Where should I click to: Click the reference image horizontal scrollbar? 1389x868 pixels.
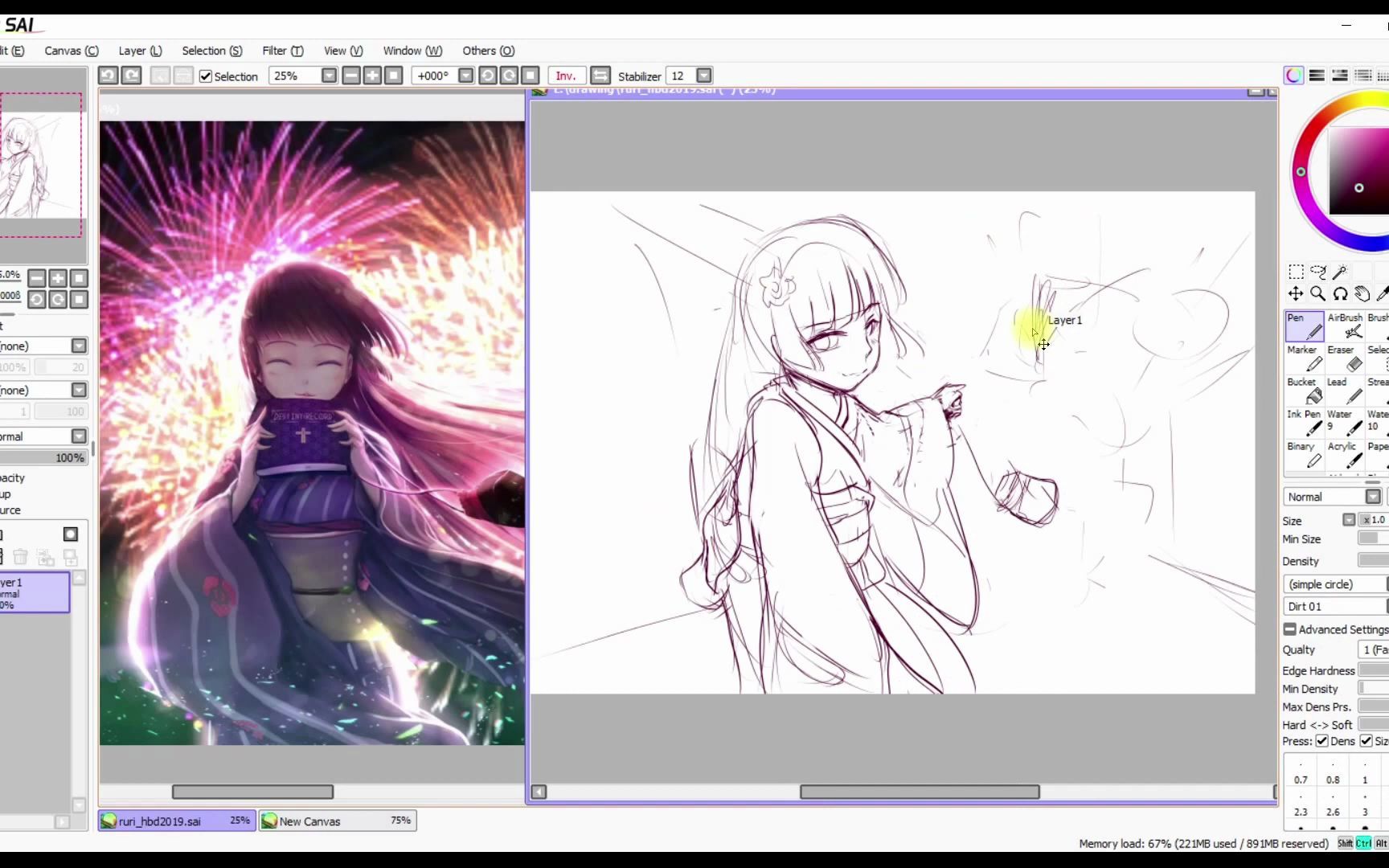tap(252, 792)
